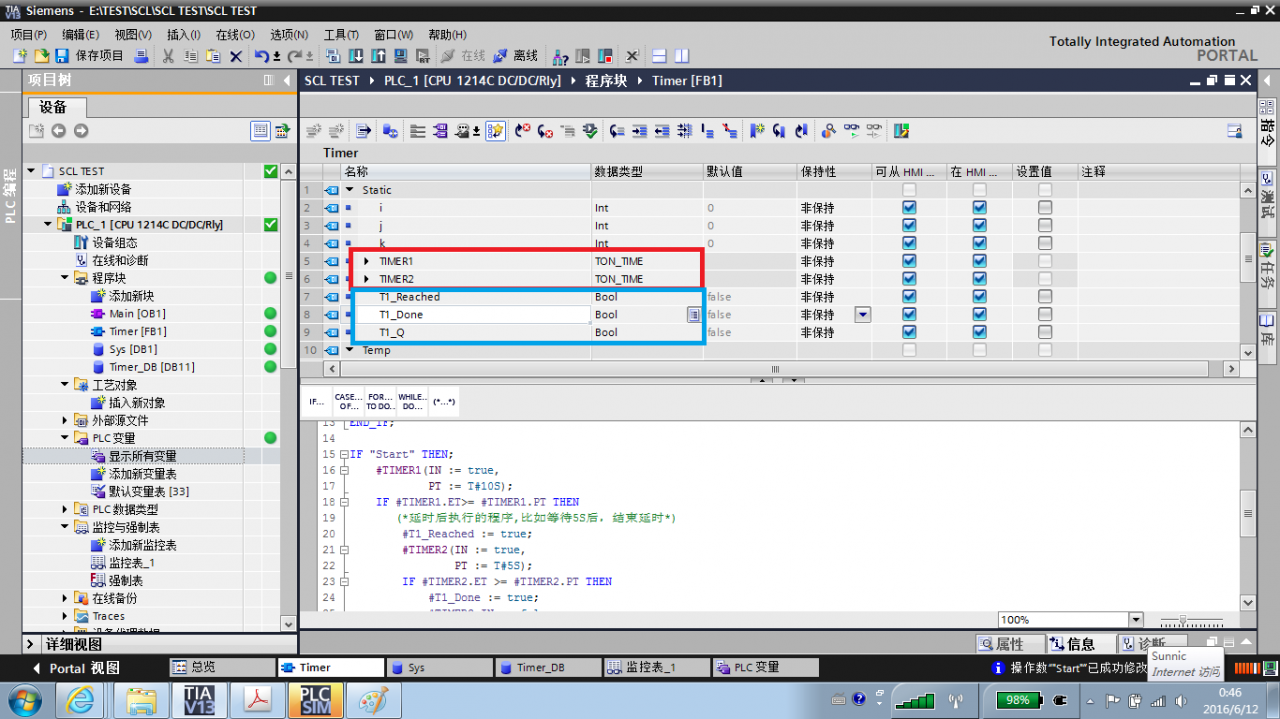Open retain dropdown for T1_Done row
Screen dimensions: 1280x719
pos(862,315)
